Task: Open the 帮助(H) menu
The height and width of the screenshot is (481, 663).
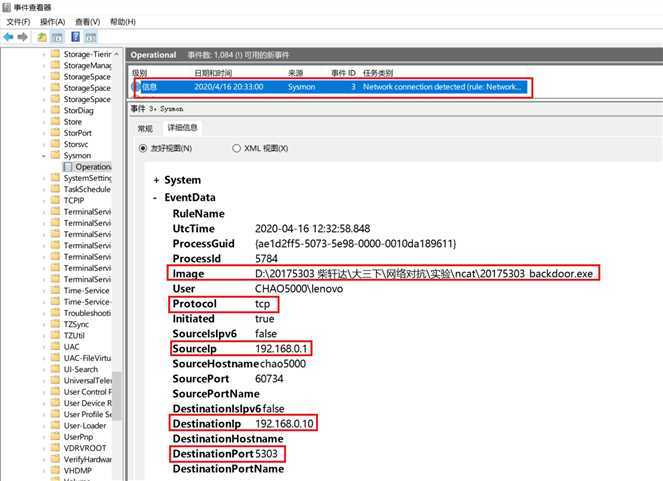Action: coord(123,22)
